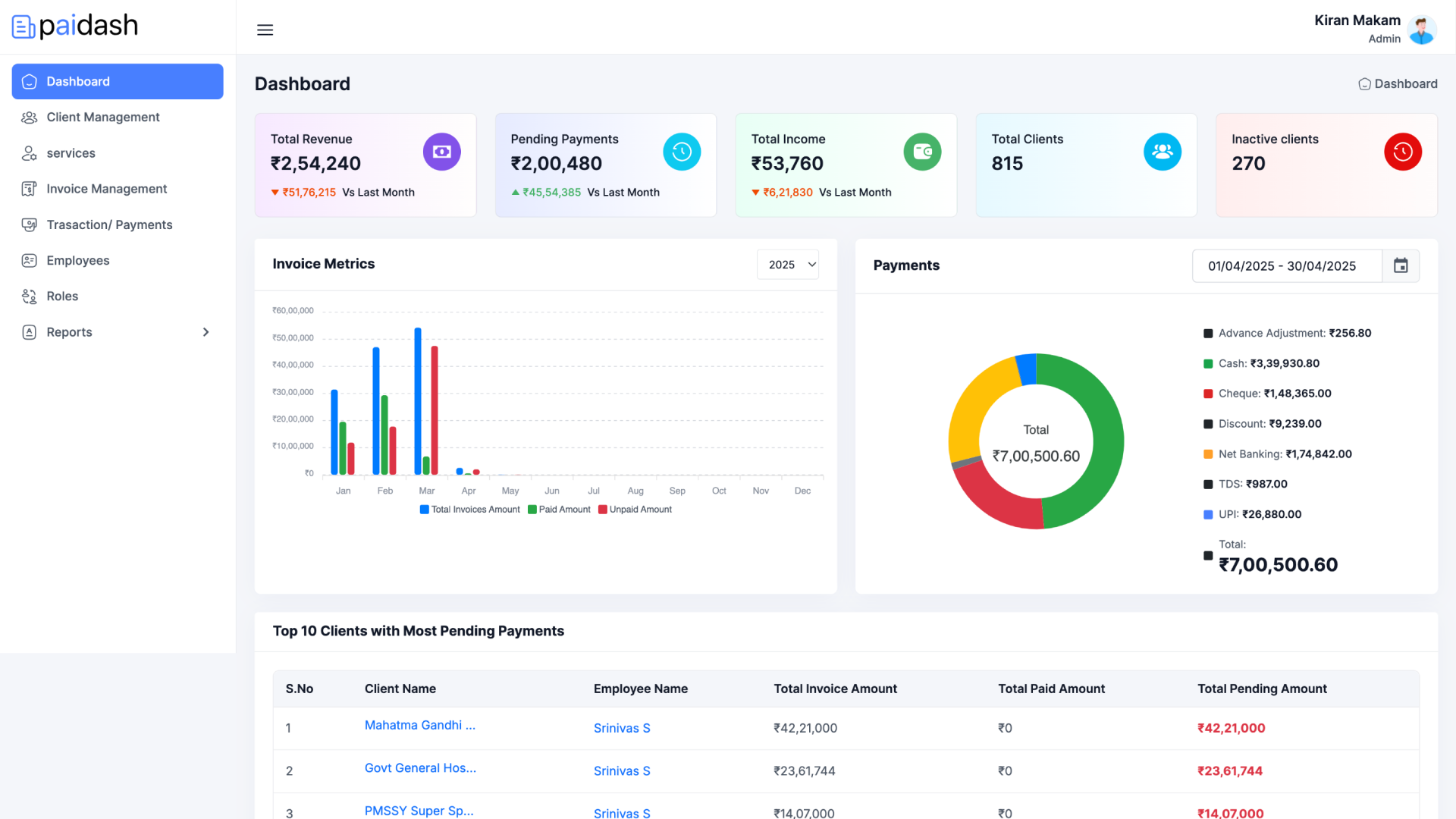Click the Net Banking orange legend swatch
The image size is (1456, 819).
point(1208,454)
